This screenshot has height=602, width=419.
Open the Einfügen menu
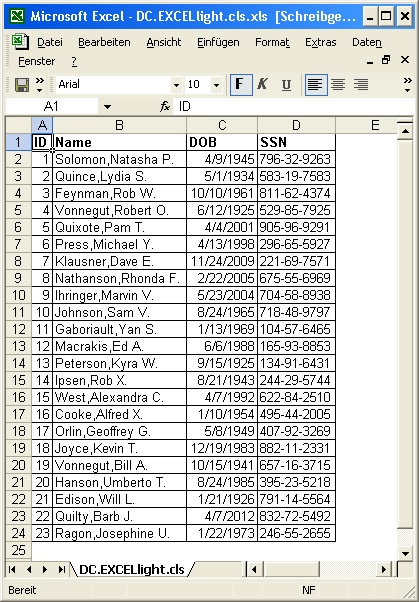218,42
